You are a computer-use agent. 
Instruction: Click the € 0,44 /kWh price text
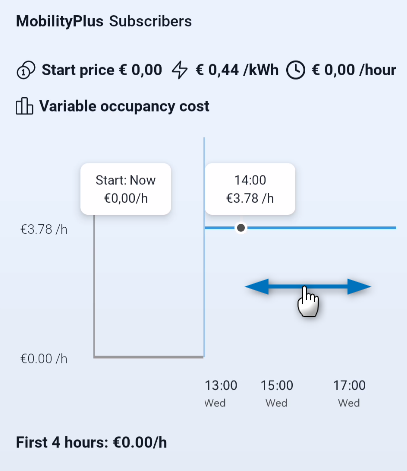237,70
